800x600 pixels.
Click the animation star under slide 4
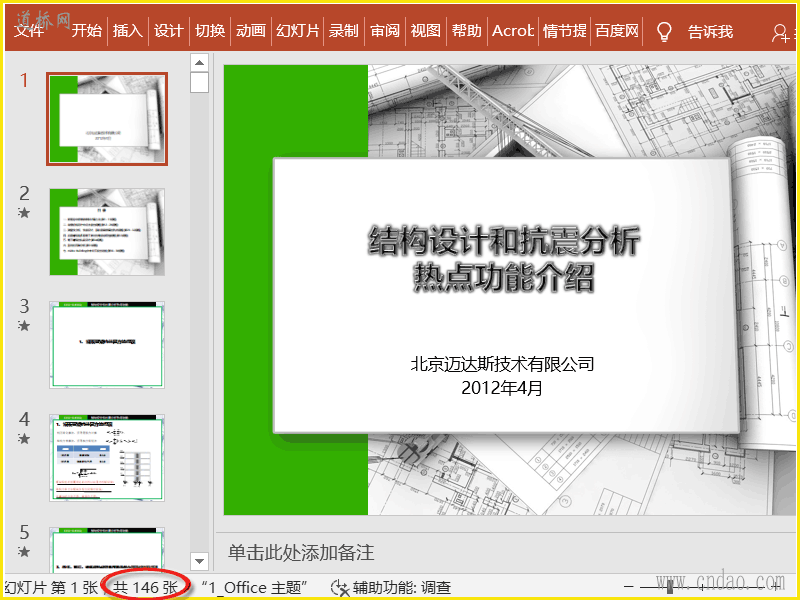tap(24, 438)
